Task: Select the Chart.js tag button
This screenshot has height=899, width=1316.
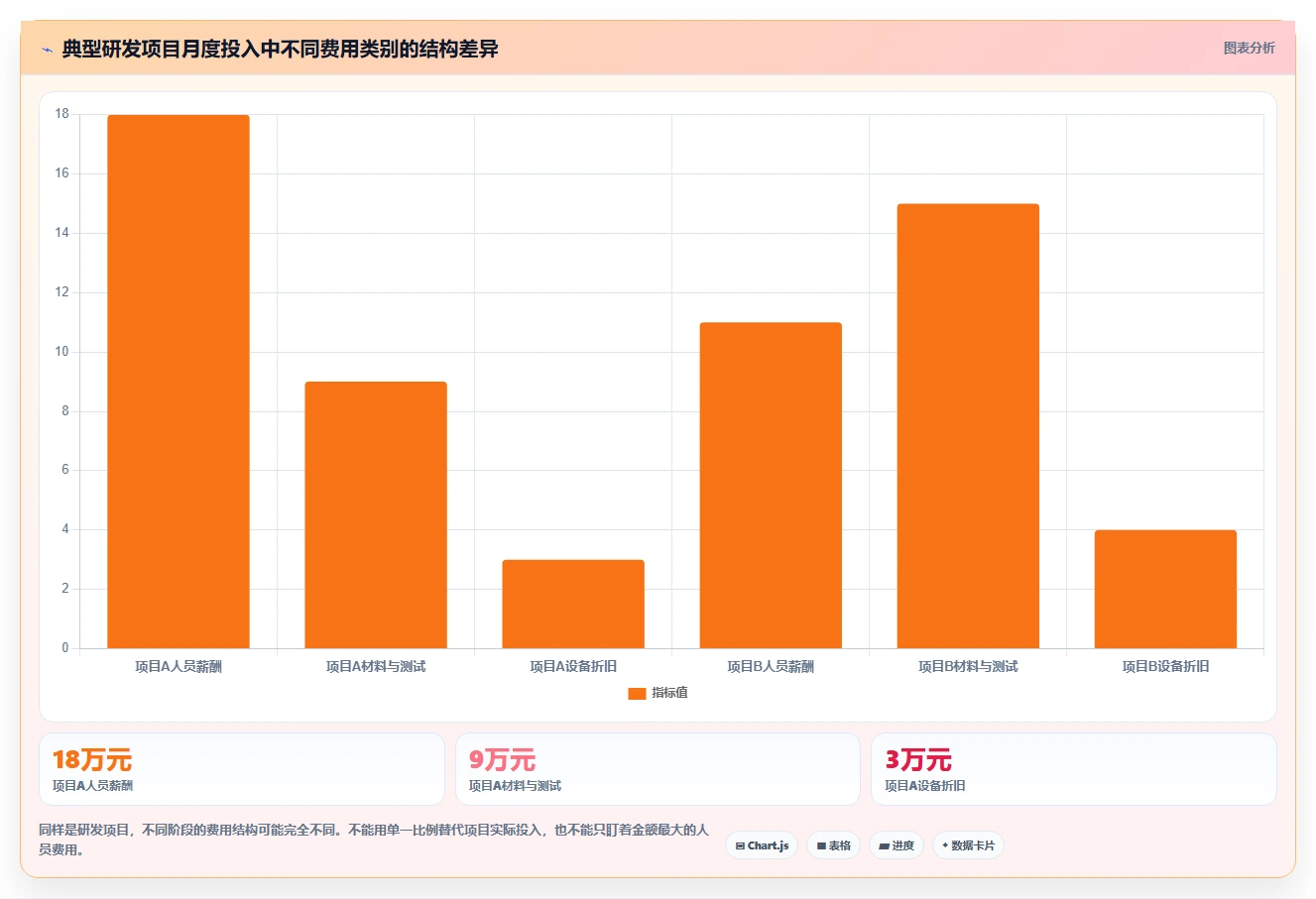Action: [762, 845]
